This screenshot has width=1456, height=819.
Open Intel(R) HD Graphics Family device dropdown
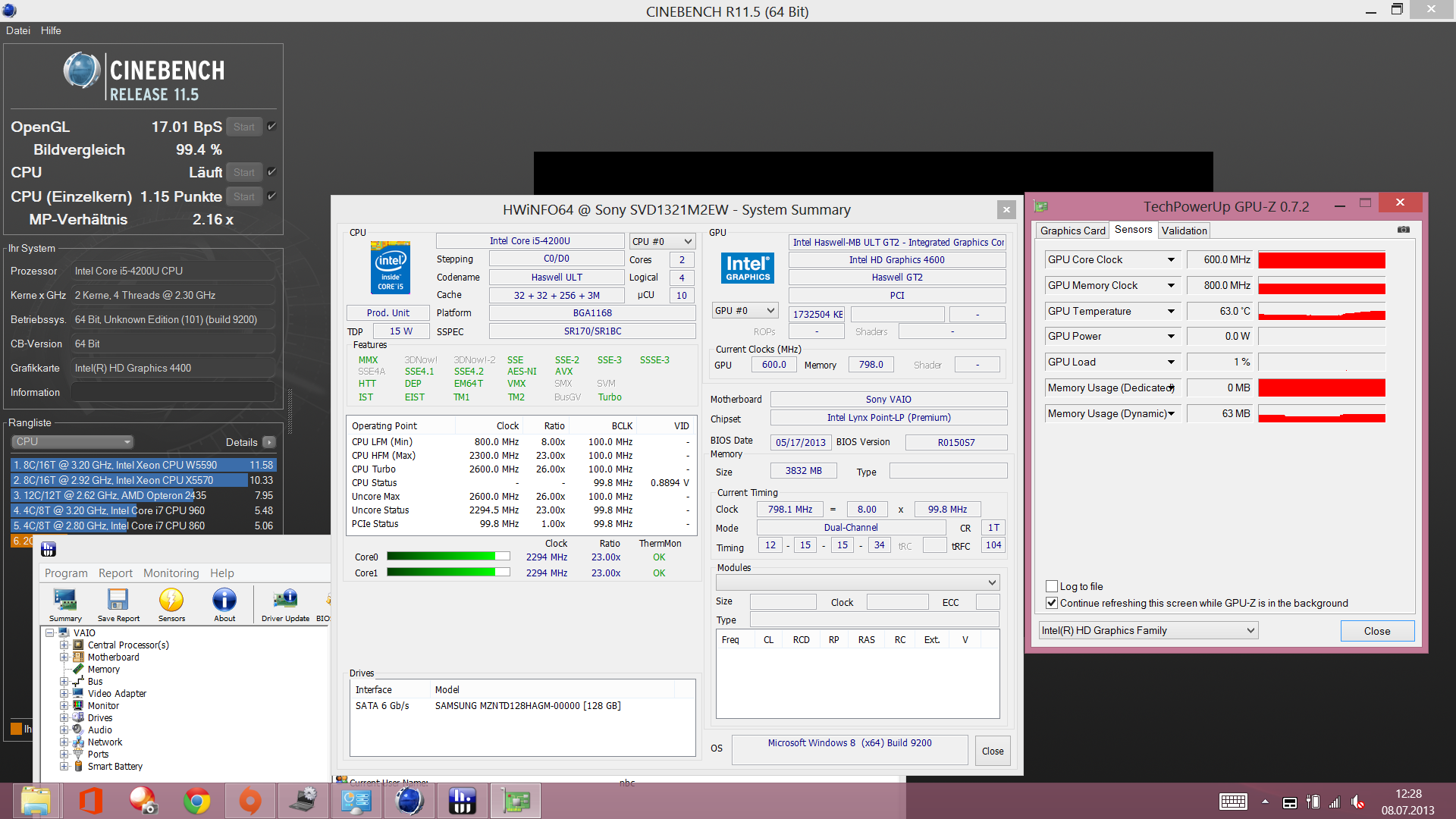point(1148,630)
